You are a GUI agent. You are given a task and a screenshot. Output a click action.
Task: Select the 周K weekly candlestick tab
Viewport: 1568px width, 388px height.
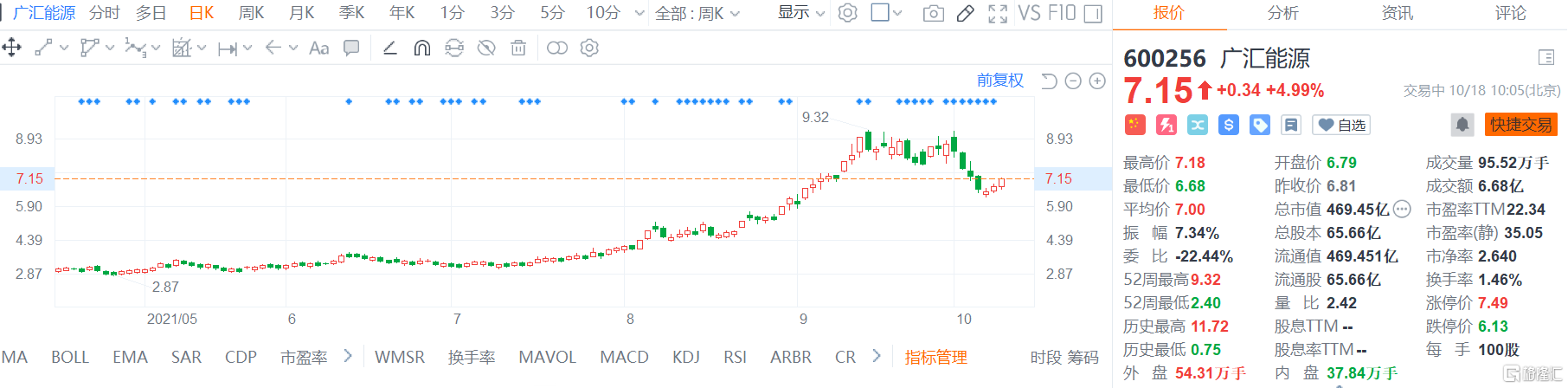[x=251, y=13]
